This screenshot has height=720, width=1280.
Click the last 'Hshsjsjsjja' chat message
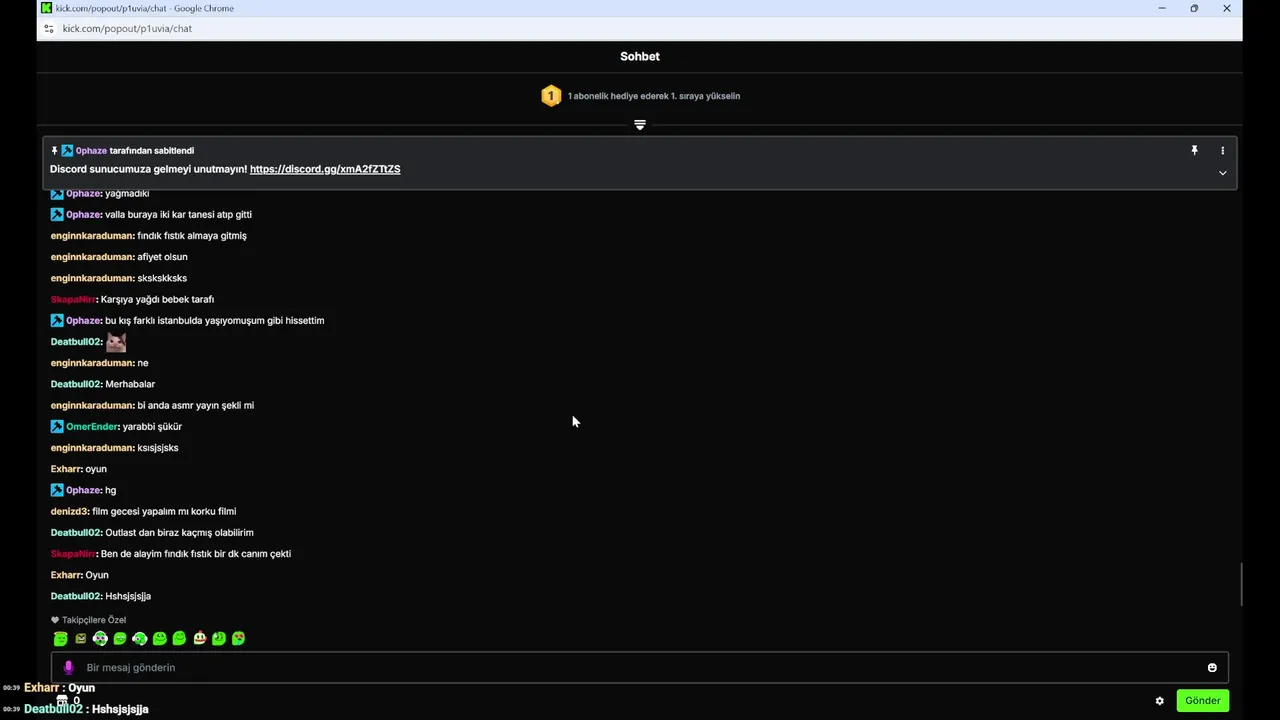(128, 597)
